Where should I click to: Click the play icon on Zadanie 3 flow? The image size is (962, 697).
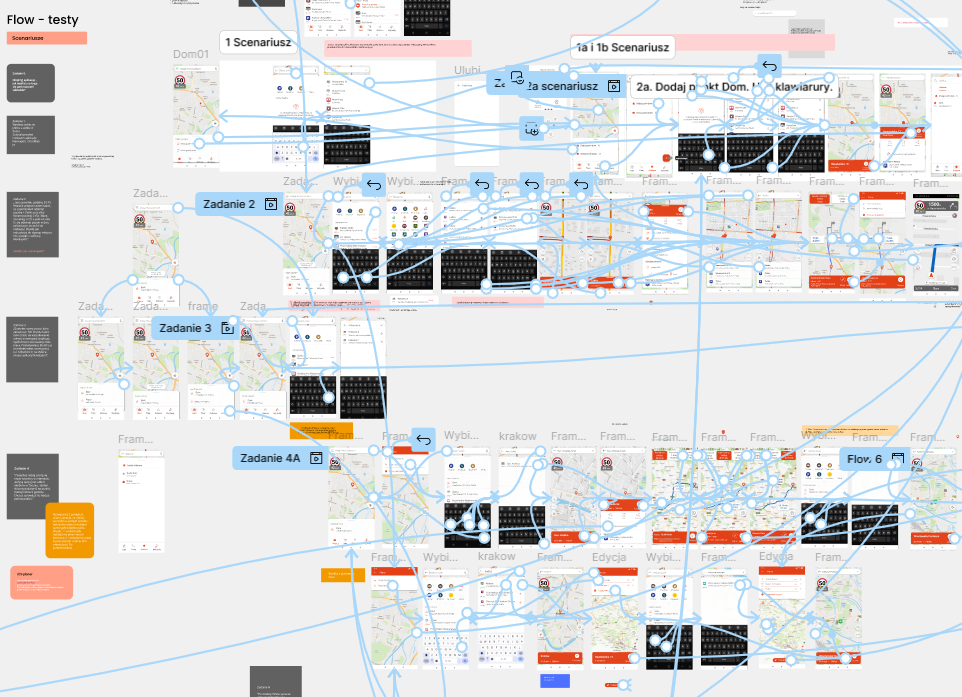click(227, 328)
